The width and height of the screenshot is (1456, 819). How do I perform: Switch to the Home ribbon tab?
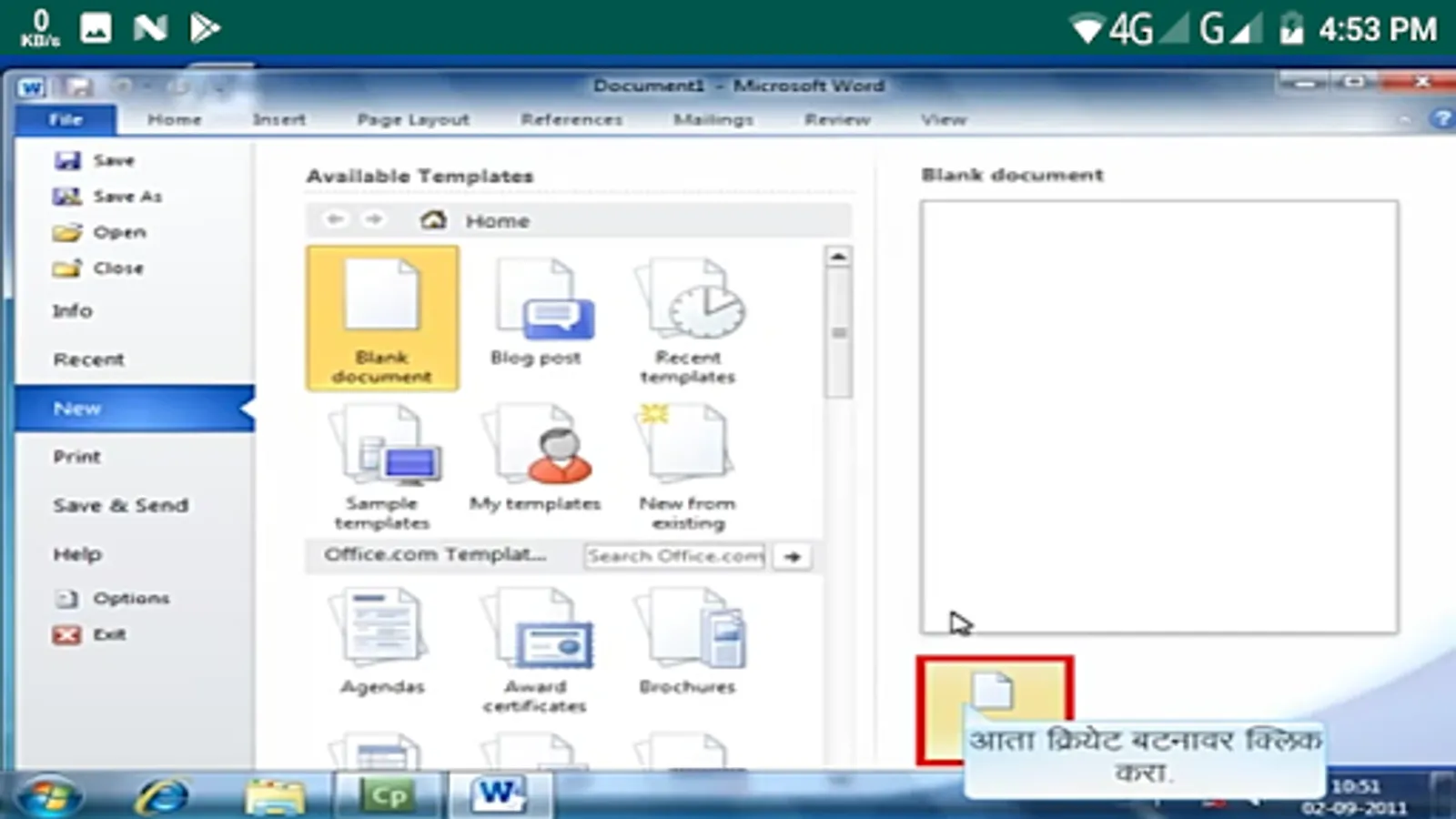[175, 119]
